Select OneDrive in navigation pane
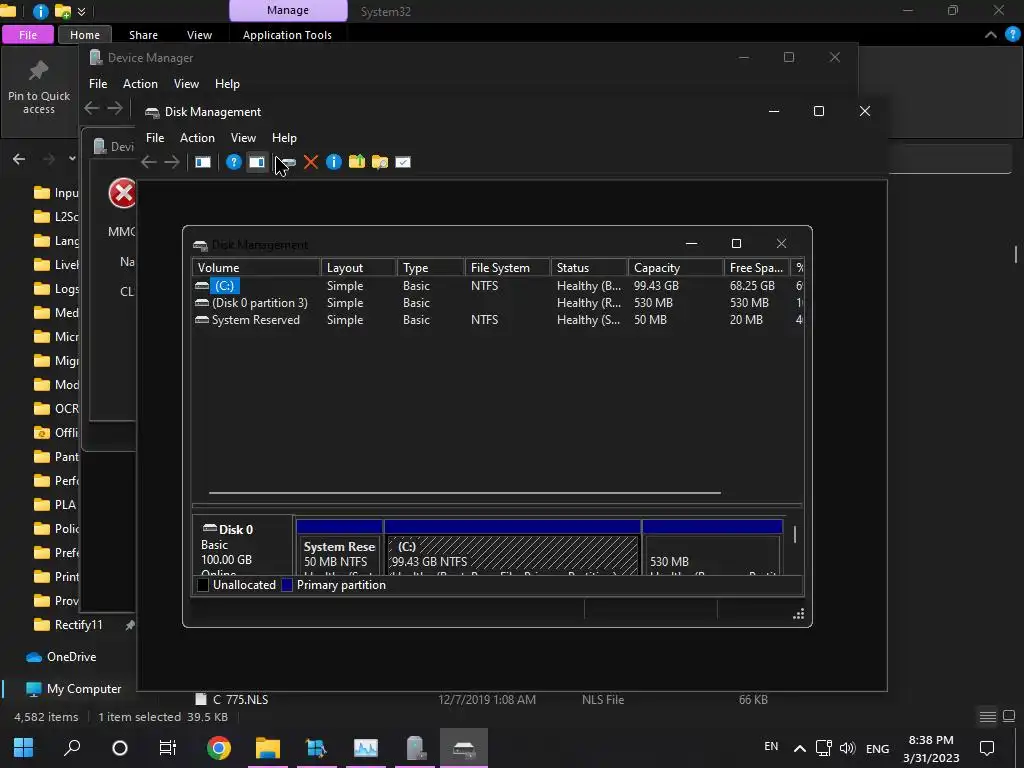1024x768 pixels. click(61, 657)
